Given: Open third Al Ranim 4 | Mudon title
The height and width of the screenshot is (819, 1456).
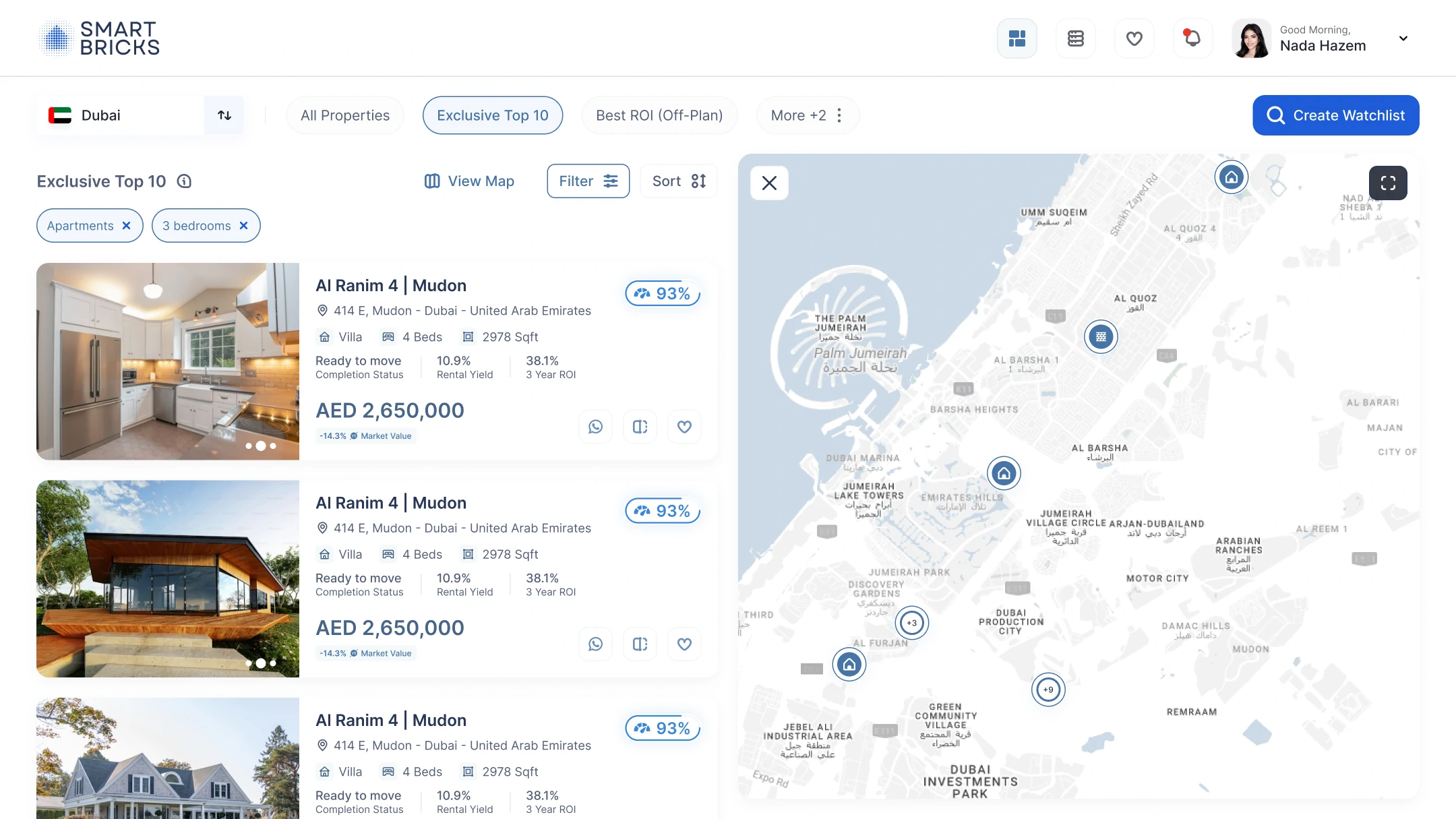Looking at the screenshot, I should click(x=391, y=720).
